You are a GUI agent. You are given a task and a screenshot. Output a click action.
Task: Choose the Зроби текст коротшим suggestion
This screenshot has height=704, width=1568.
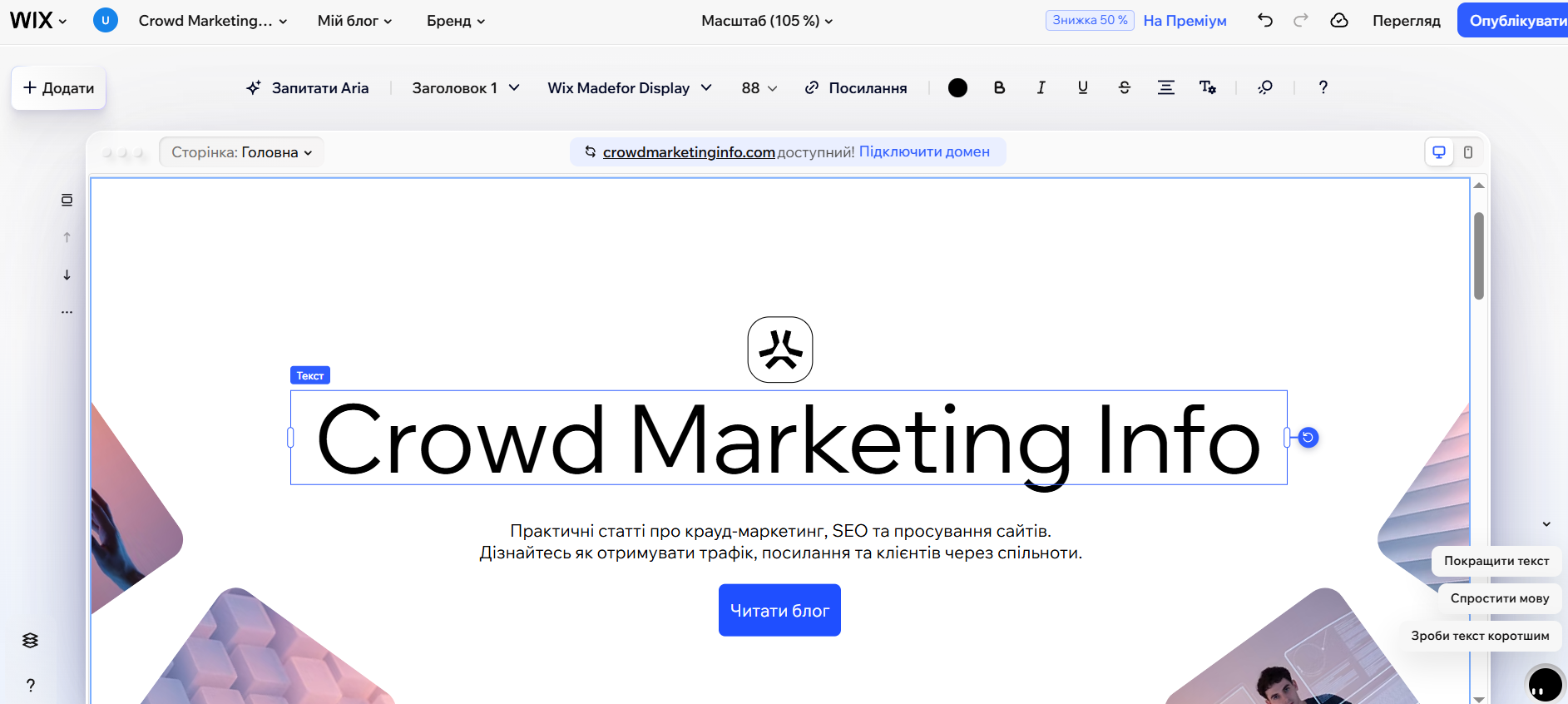(x=1480, y=636)
